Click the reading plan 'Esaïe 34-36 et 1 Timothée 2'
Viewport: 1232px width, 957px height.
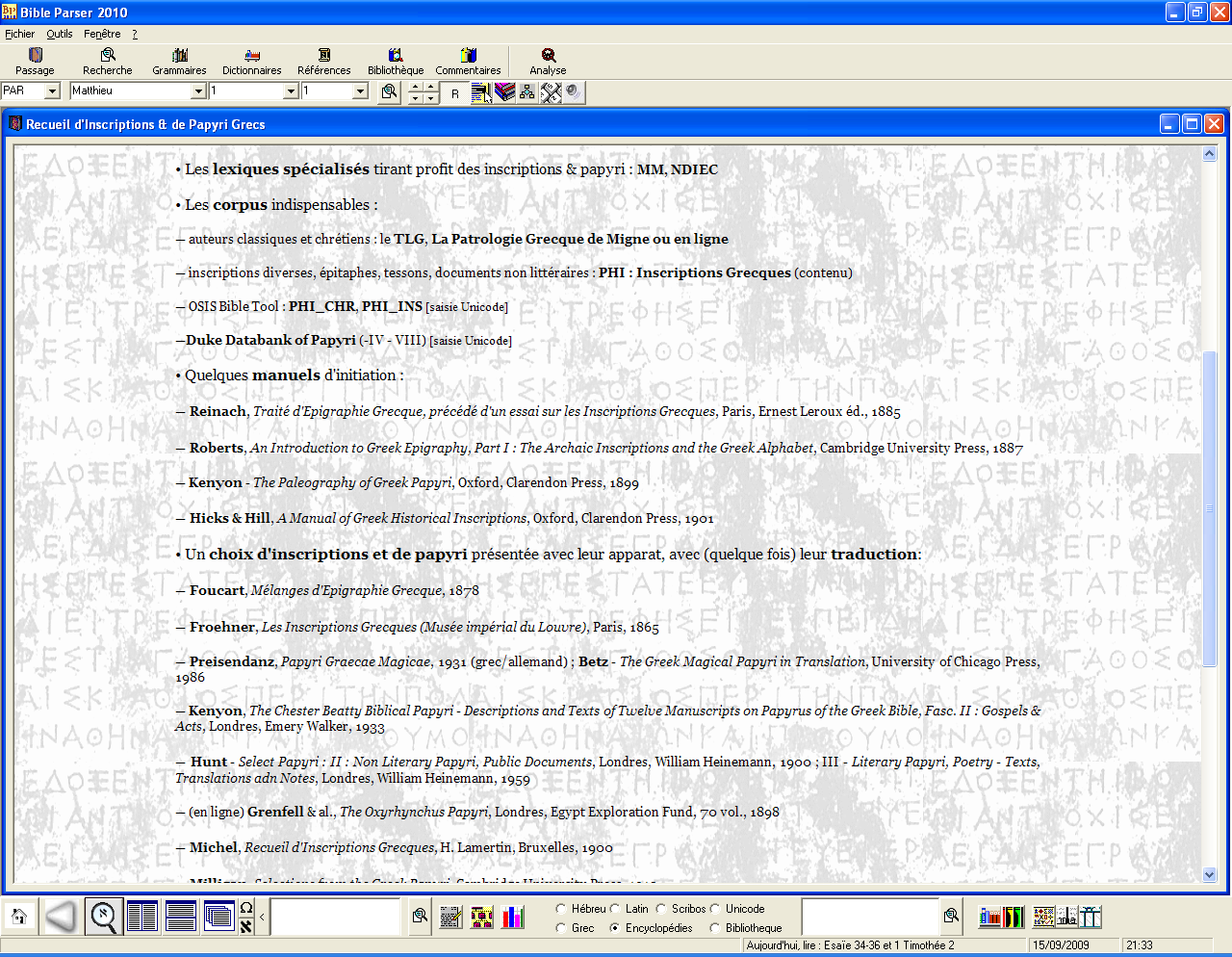pos(889,945)
